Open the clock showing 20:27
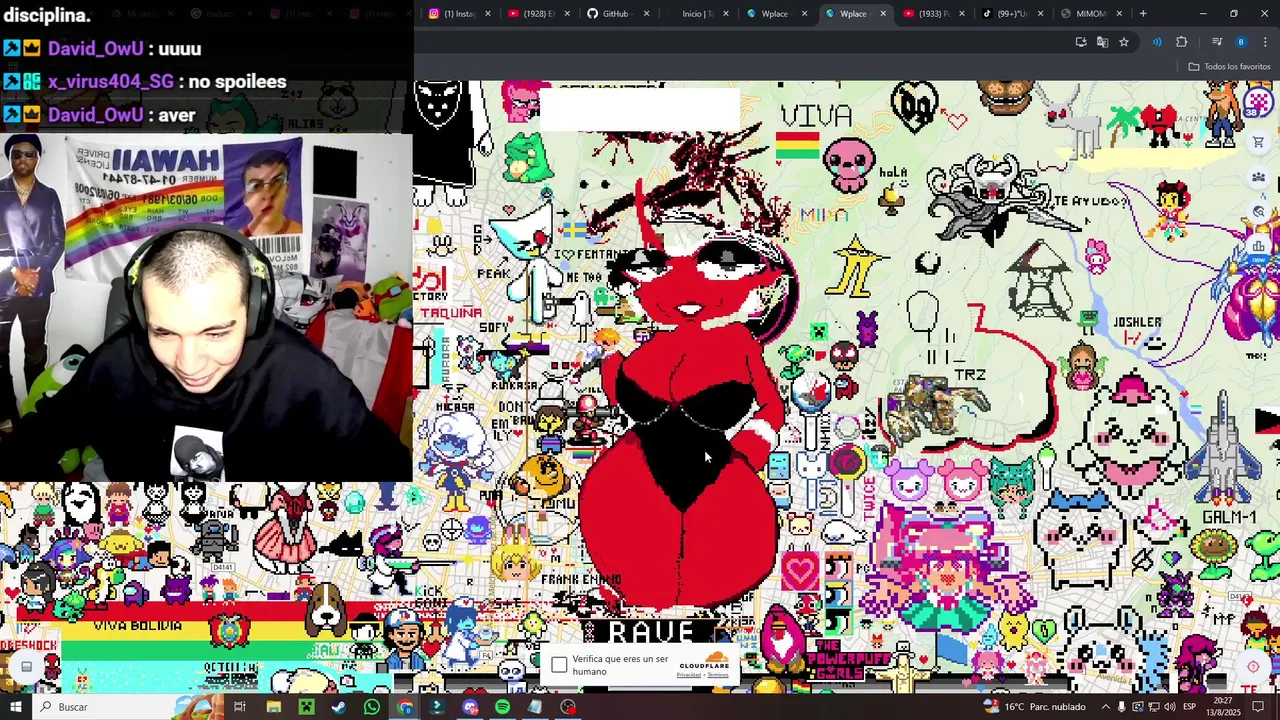Viewport: 1280px width, 720px height. click(1224, 707)
